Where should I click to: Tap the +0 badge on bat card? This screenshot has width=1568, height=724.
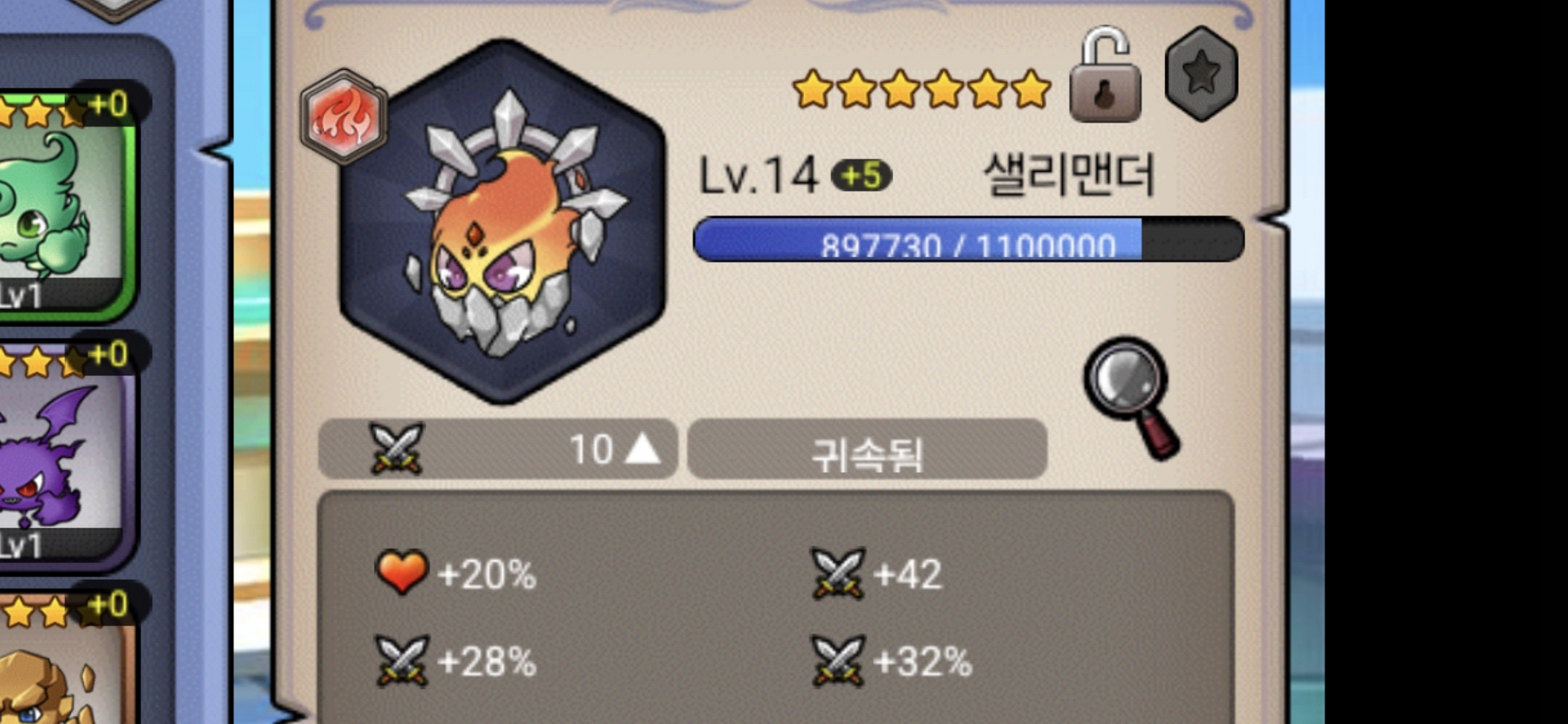[x=107, y=354]
